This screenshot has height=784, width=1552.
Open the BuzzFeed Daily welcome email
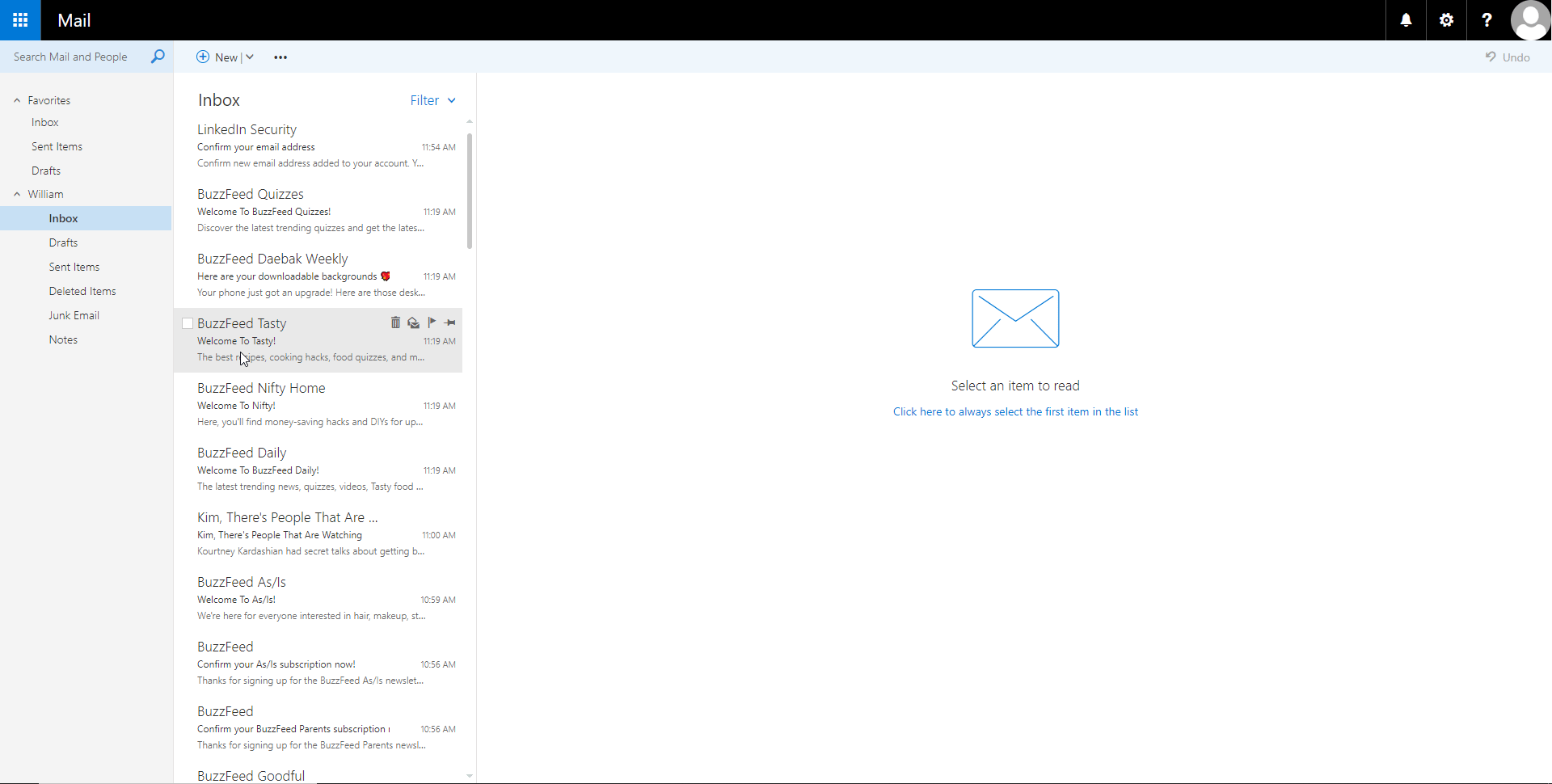(x=318, y=470)
